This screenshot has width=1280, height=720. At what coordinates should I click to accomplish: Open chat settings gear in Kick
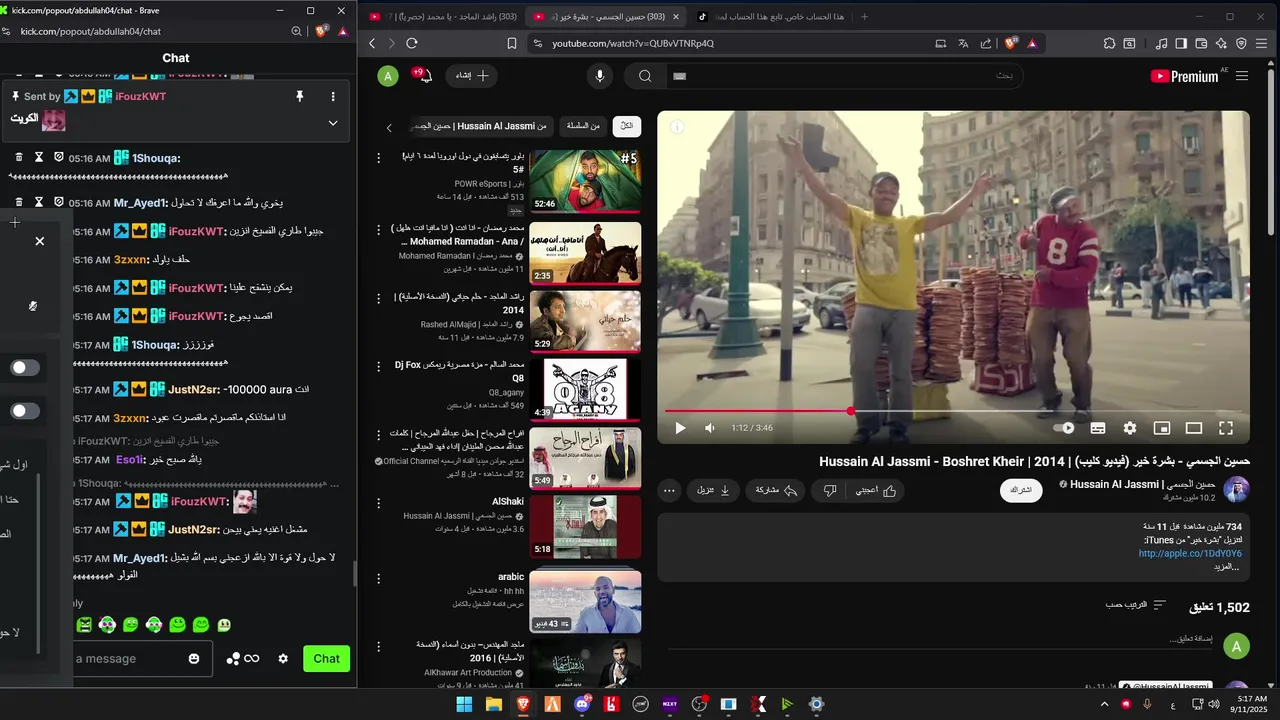click(283, 658)
